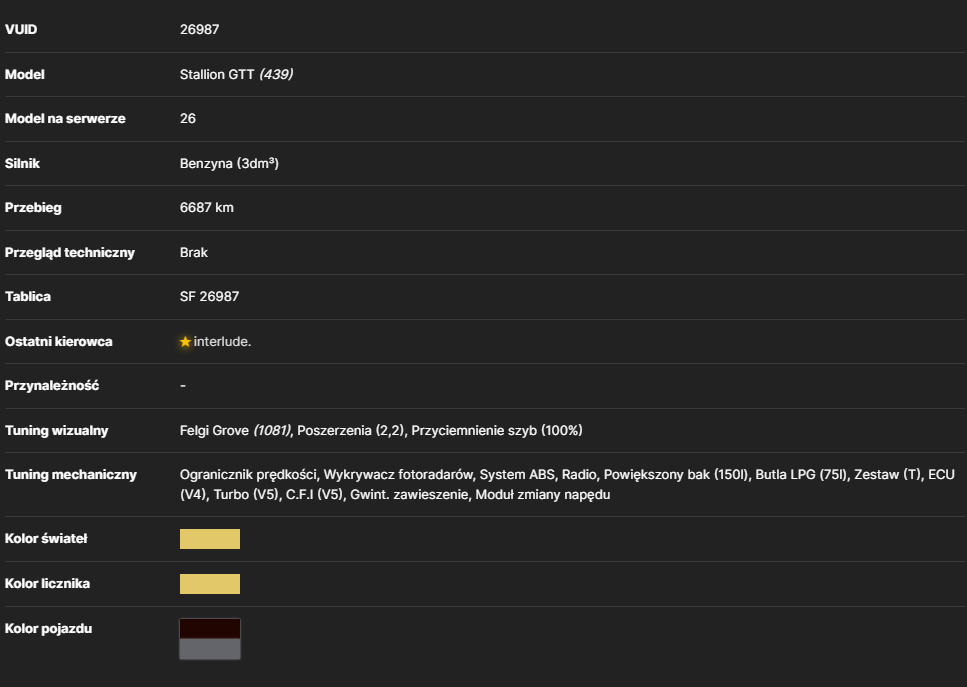Click the Zestaw (T) entry
The width and height of the screenshot is (967, 687).
pos(887,475)
